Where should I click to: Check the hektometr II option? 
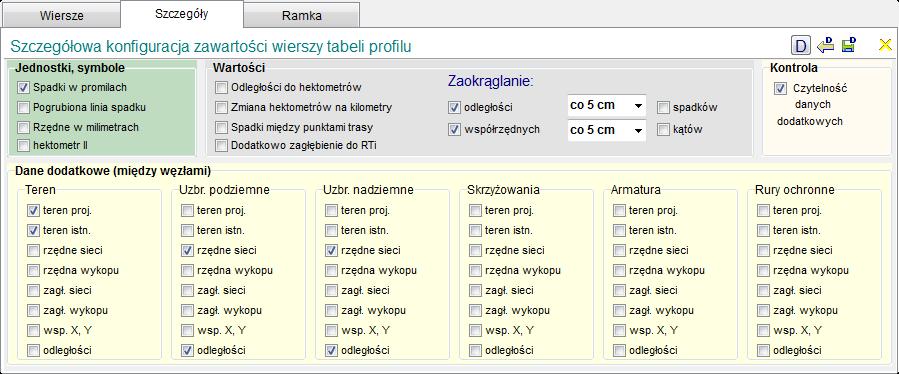point(23,146)
